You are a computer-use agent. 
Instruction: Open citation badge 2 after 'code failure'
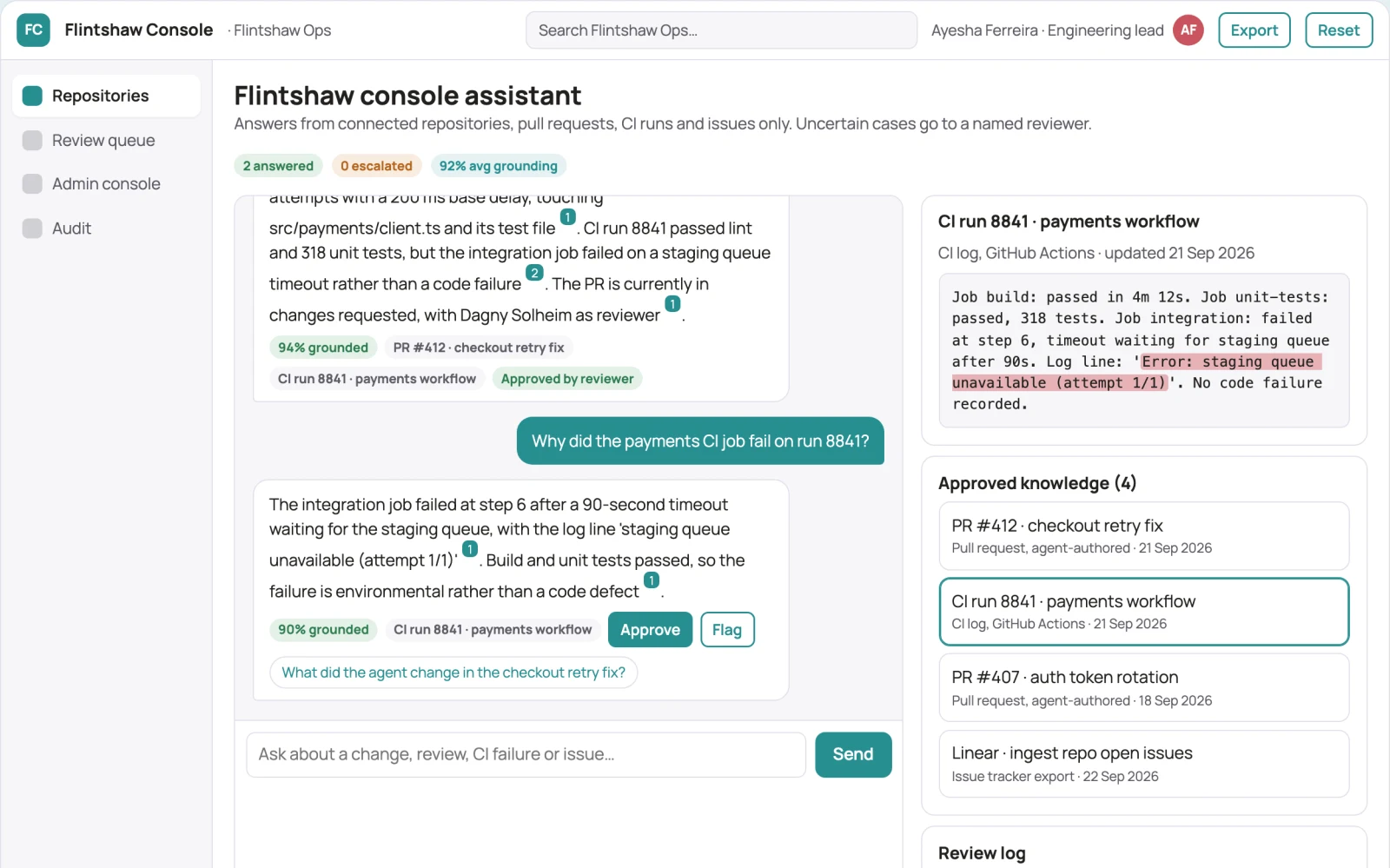pos(534,273)
